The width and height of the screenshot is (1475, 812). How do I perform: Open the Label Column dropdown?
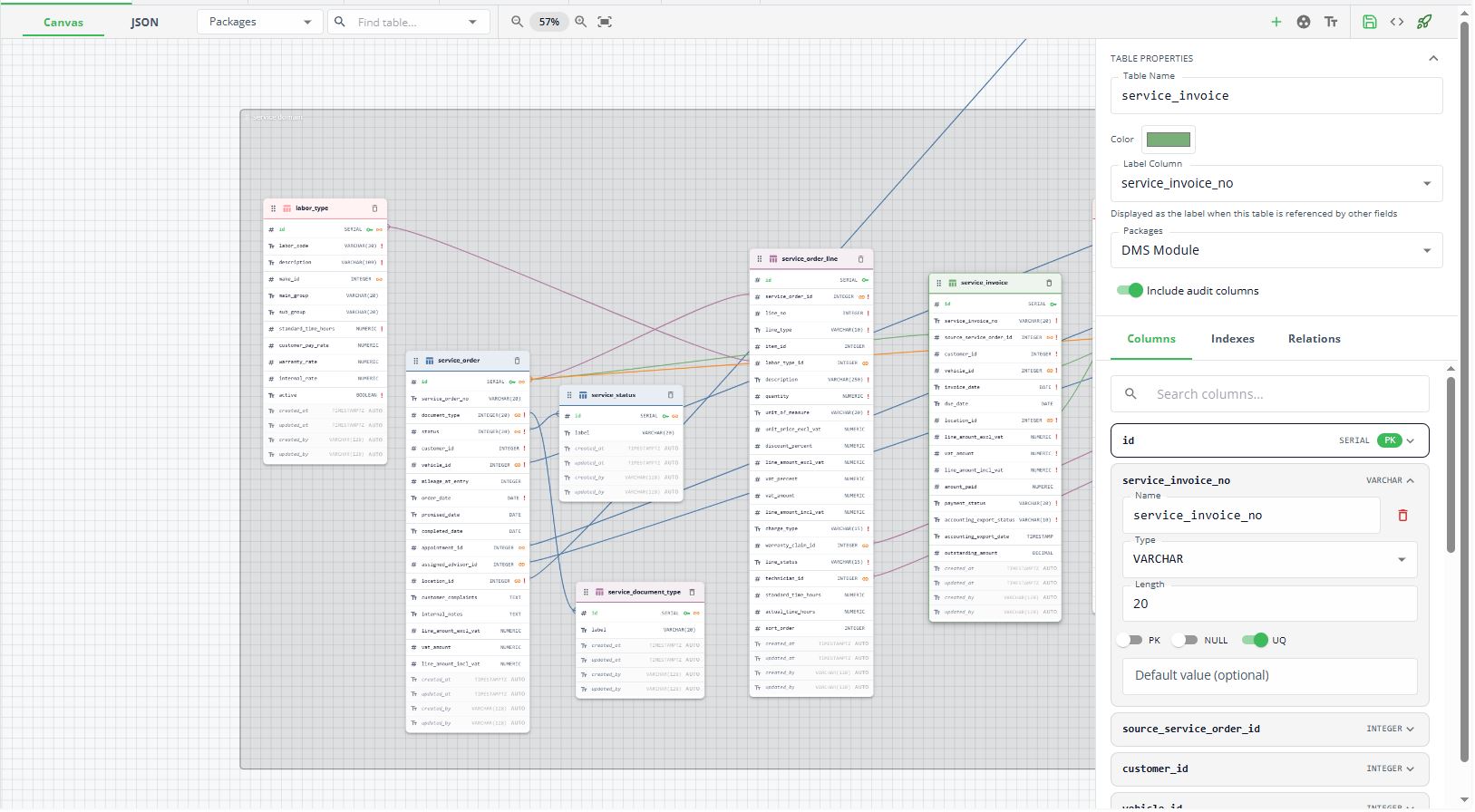[1276, 183]
